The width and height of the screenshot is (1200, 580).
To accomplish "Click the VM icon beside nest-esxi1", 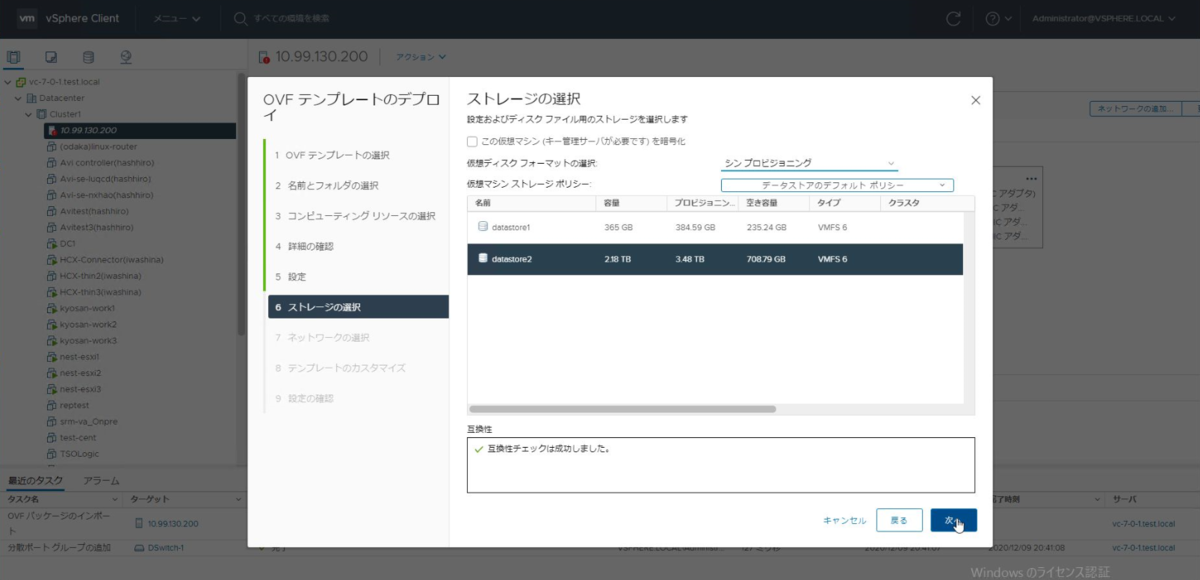I will pos(52,356).
